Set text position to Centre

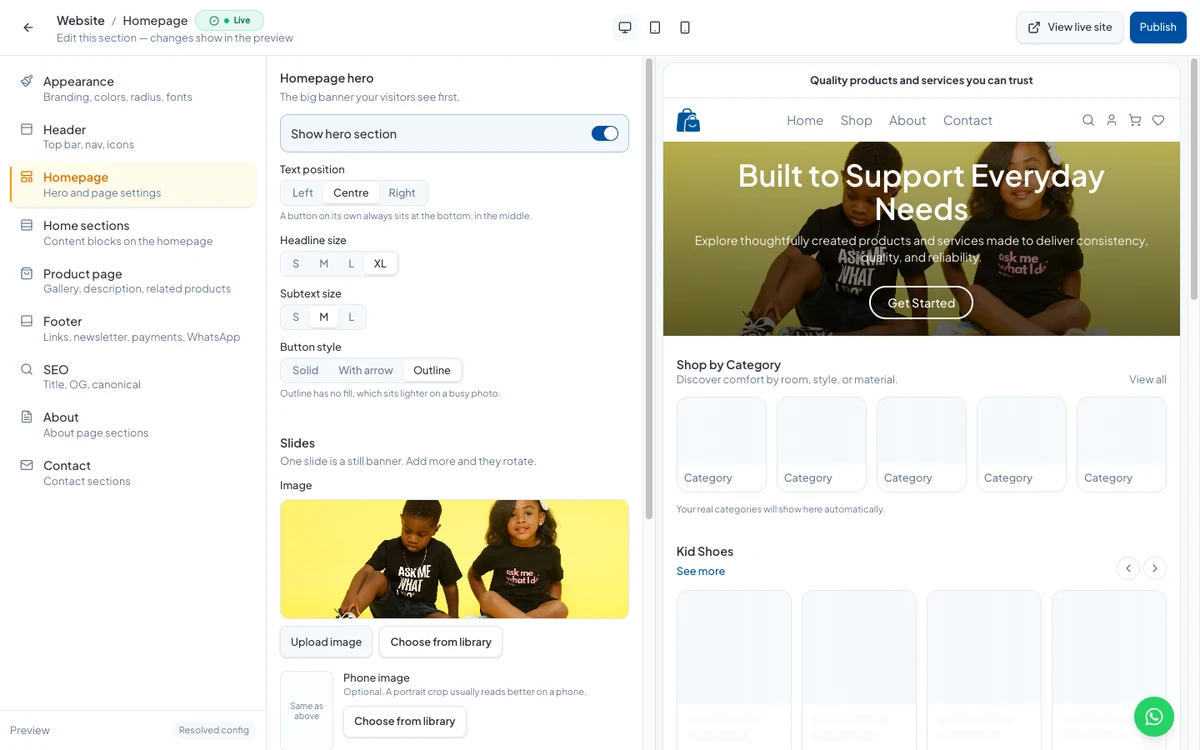351,193
